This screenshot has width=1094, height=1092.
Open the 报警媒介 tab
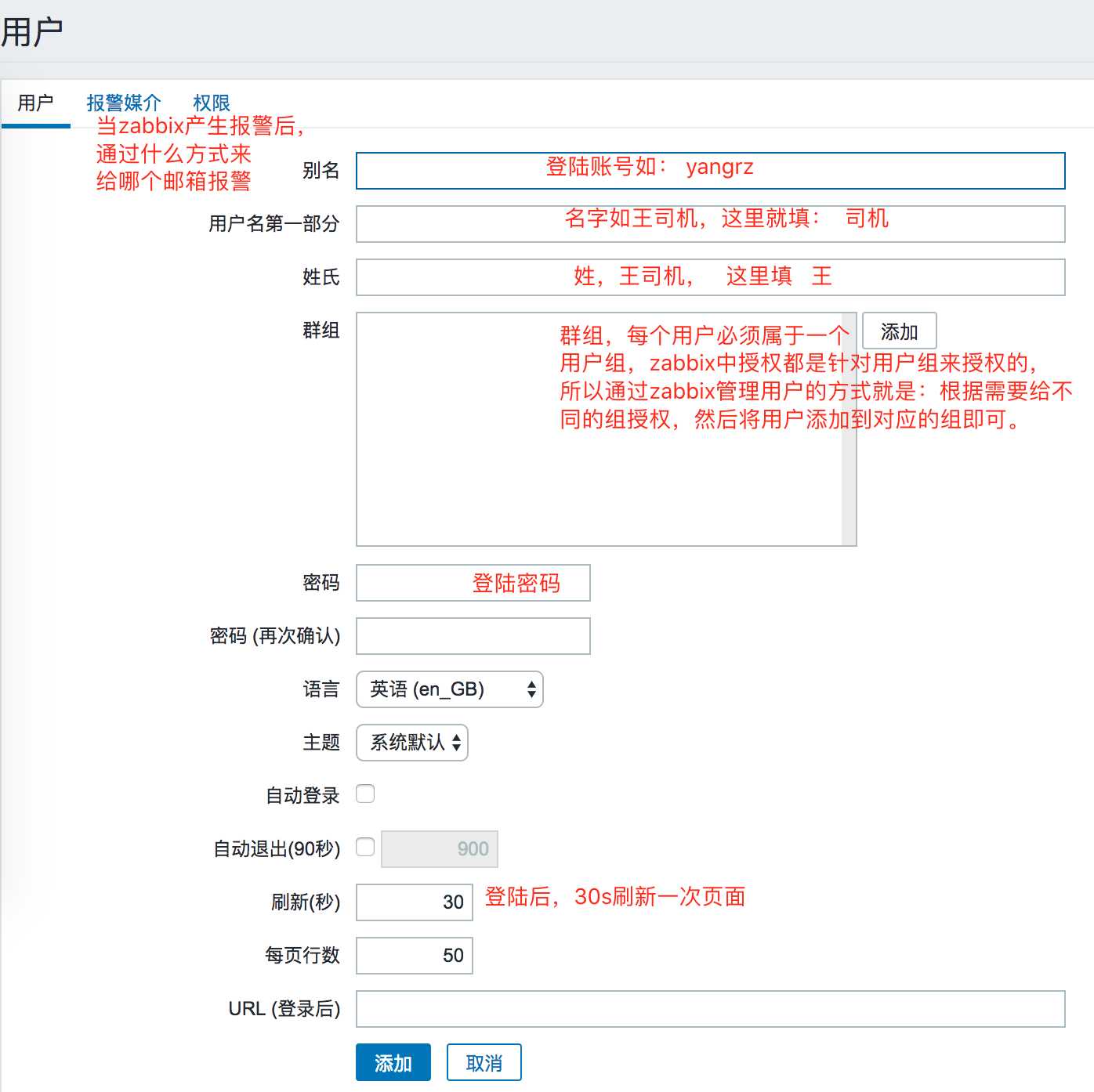124,103
